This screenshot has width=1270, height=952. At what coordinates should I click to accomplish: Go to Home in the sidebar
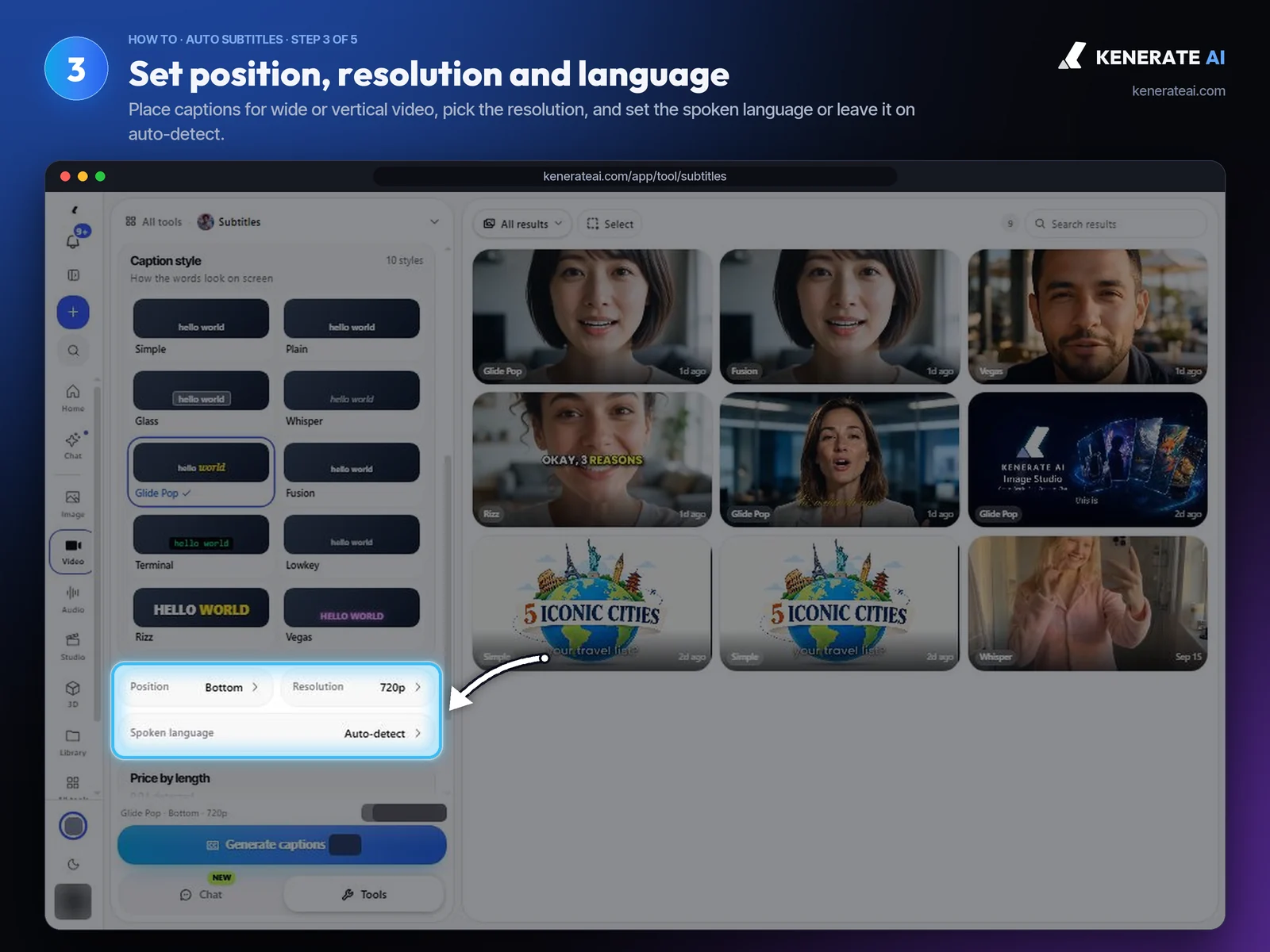click(73, 397)
